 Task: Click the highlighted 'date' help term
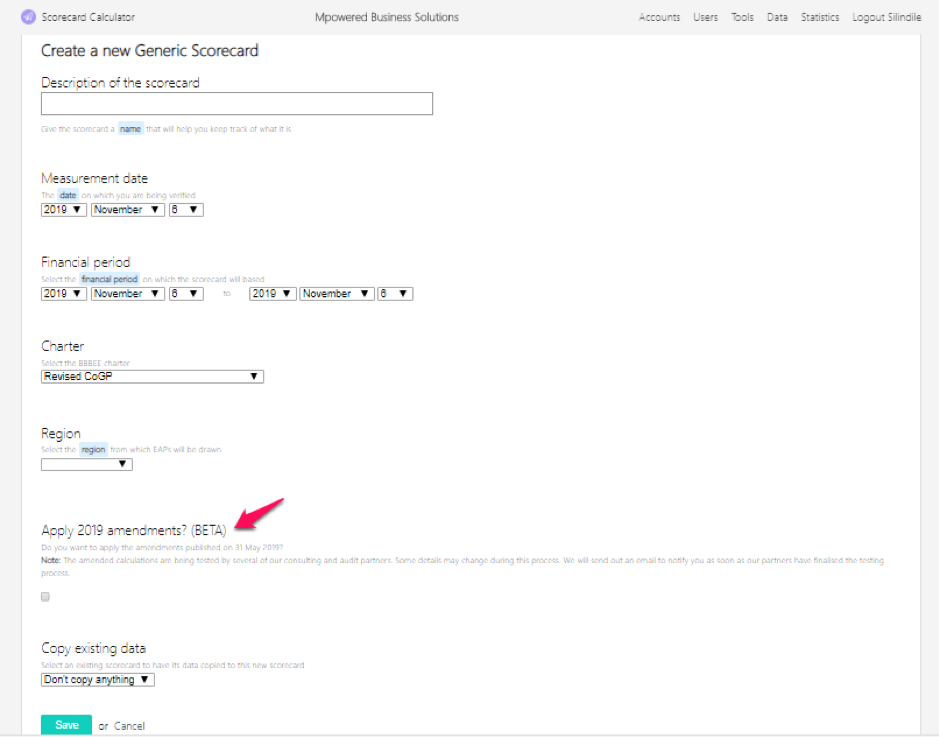coord(68,195)
